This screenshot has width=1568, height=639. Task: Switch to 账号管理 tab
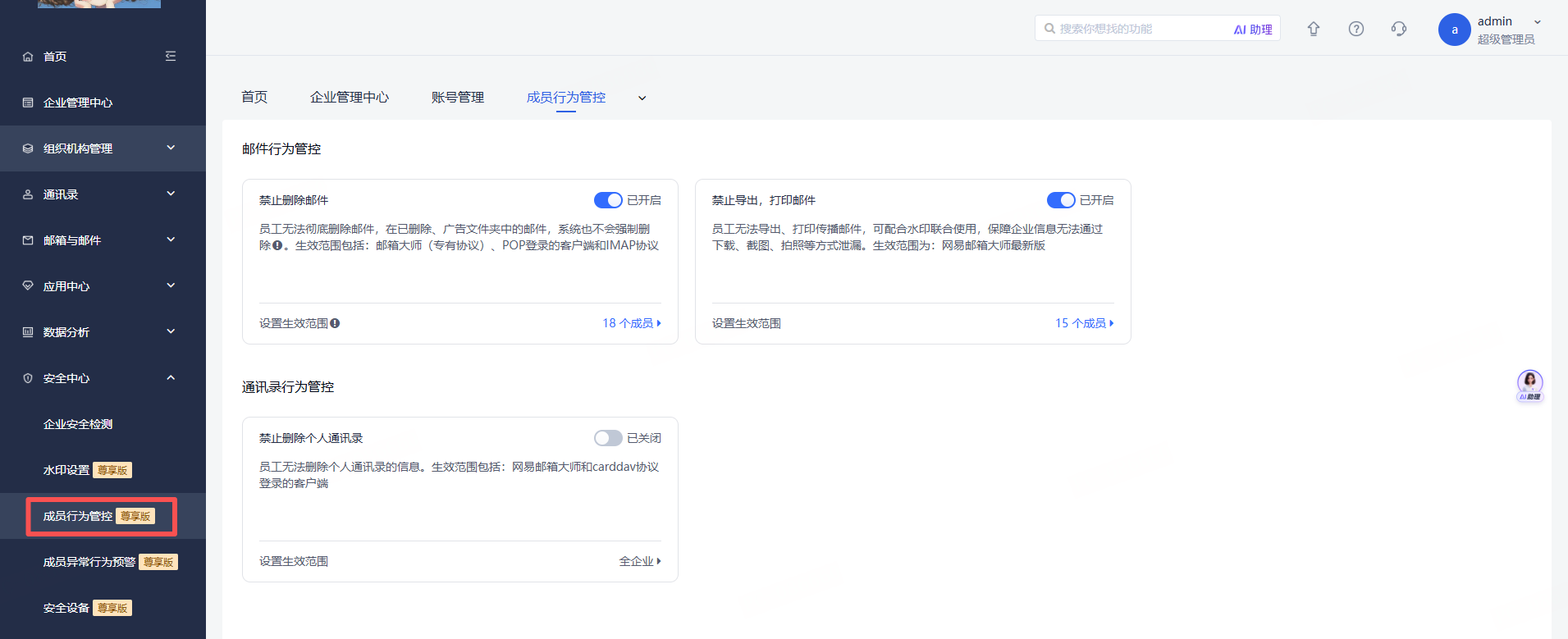click(458, 97)
